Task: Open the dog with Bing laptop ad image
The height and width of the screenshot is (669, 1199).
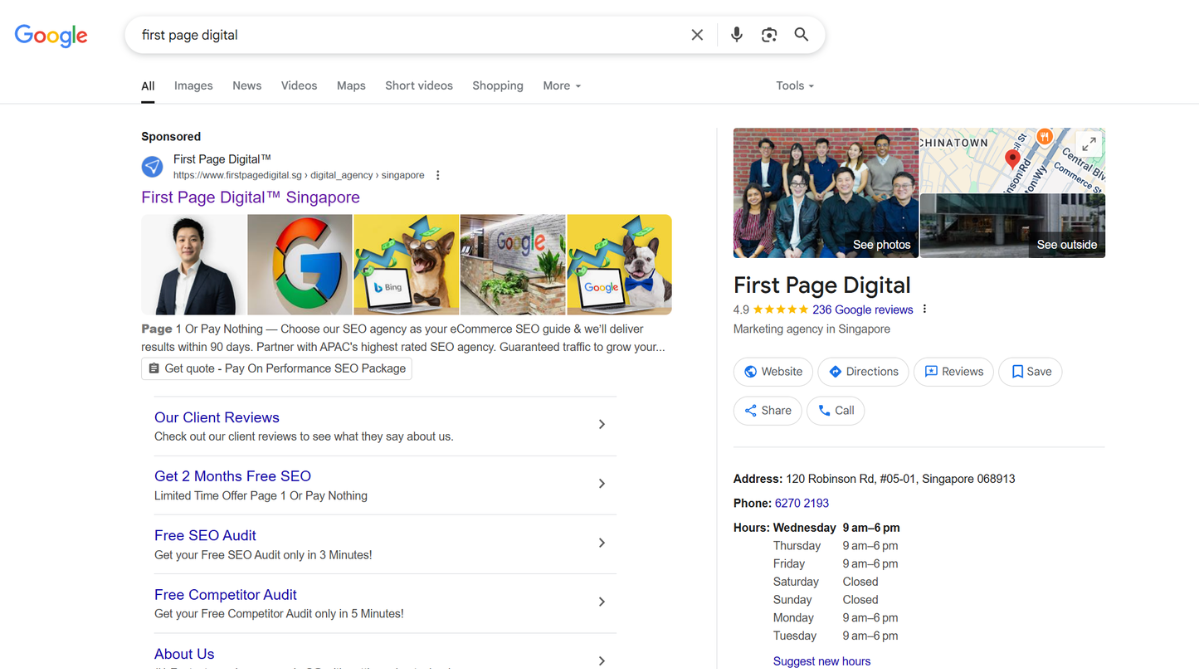Action: click(406, 265)
